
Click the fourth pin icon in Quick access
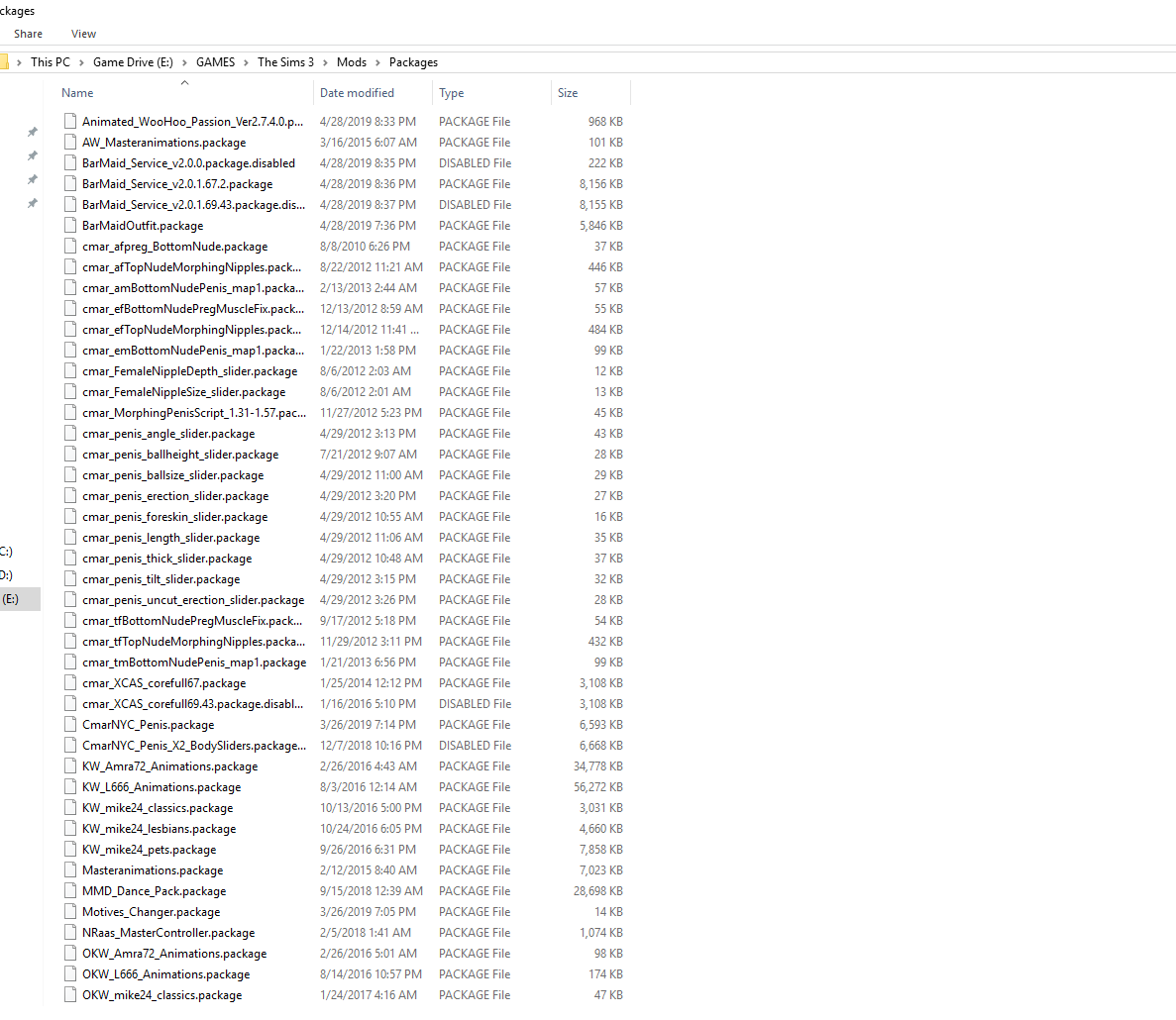click(x=33, y=204)
